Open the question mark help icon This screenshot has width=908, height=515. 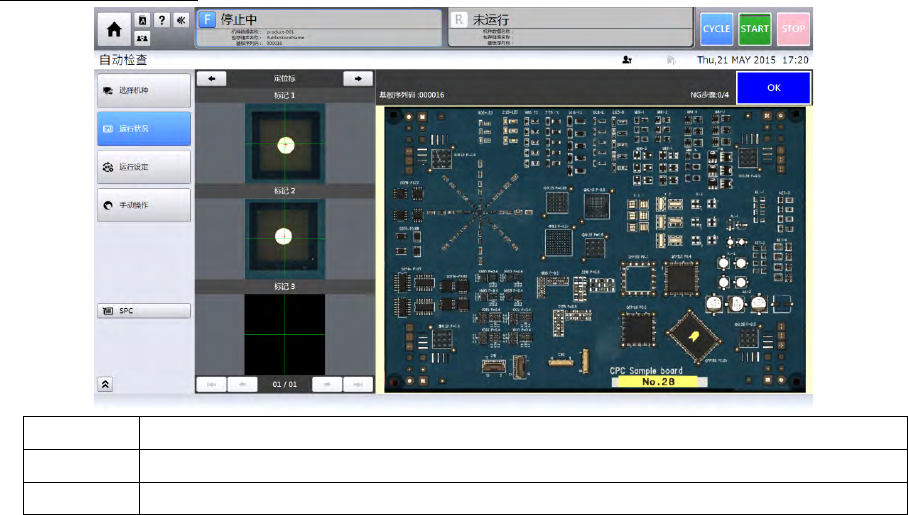161,21
